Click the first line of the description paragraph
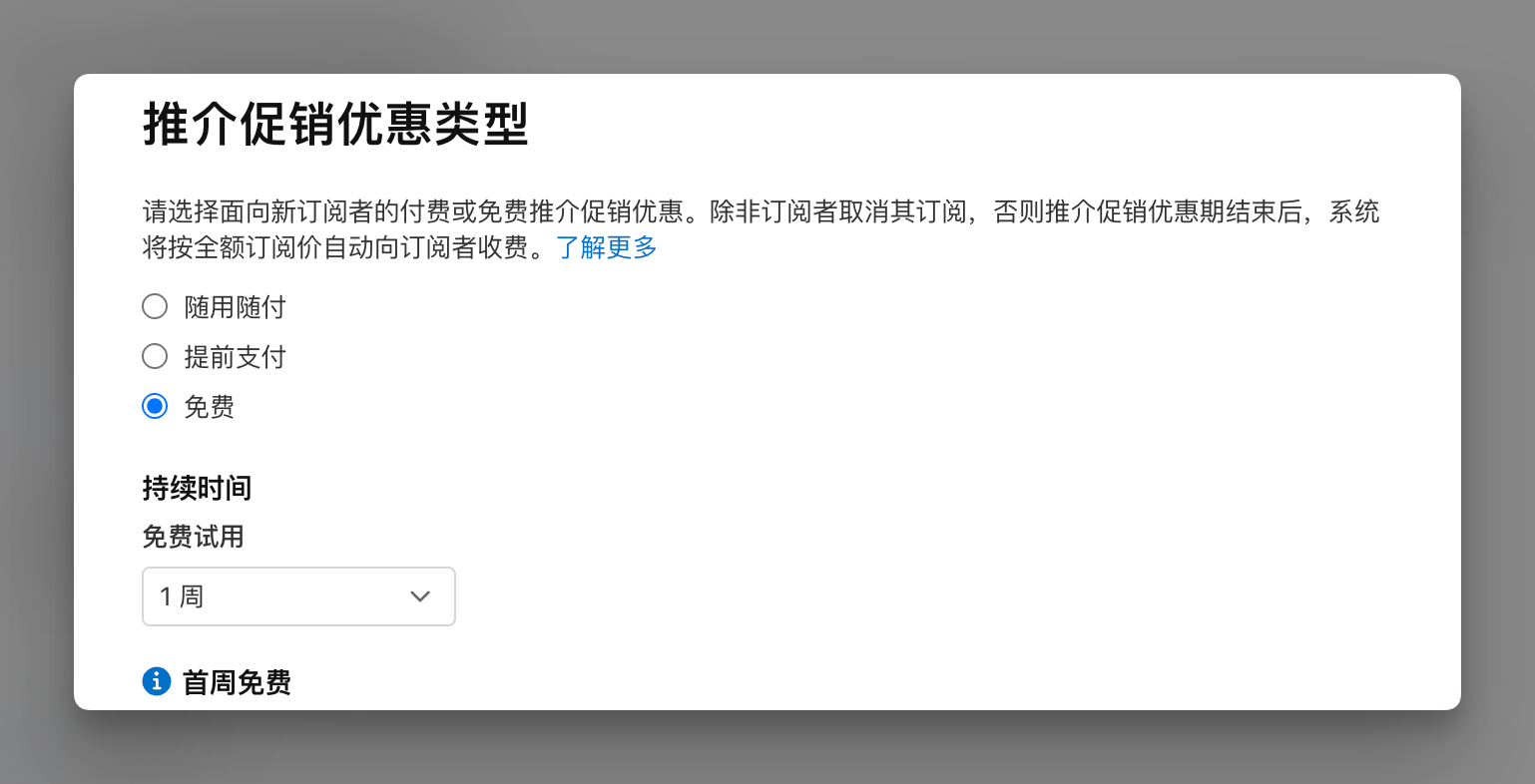1535x784 pixels. point(761,211)
